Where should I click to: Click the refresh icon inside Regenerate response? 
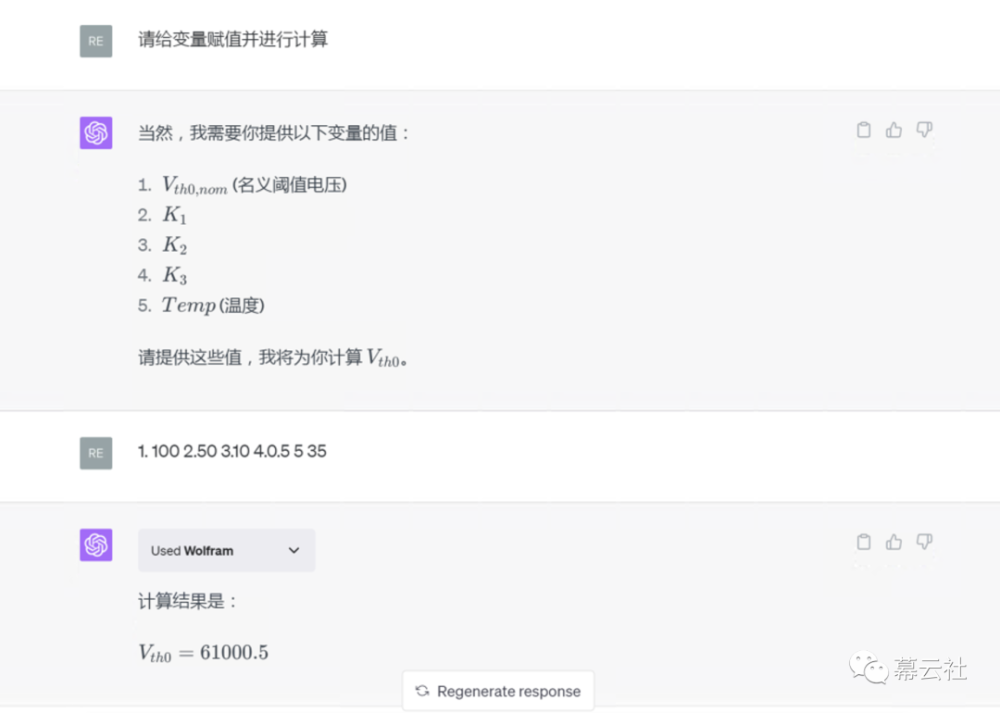tap(422, 690)
